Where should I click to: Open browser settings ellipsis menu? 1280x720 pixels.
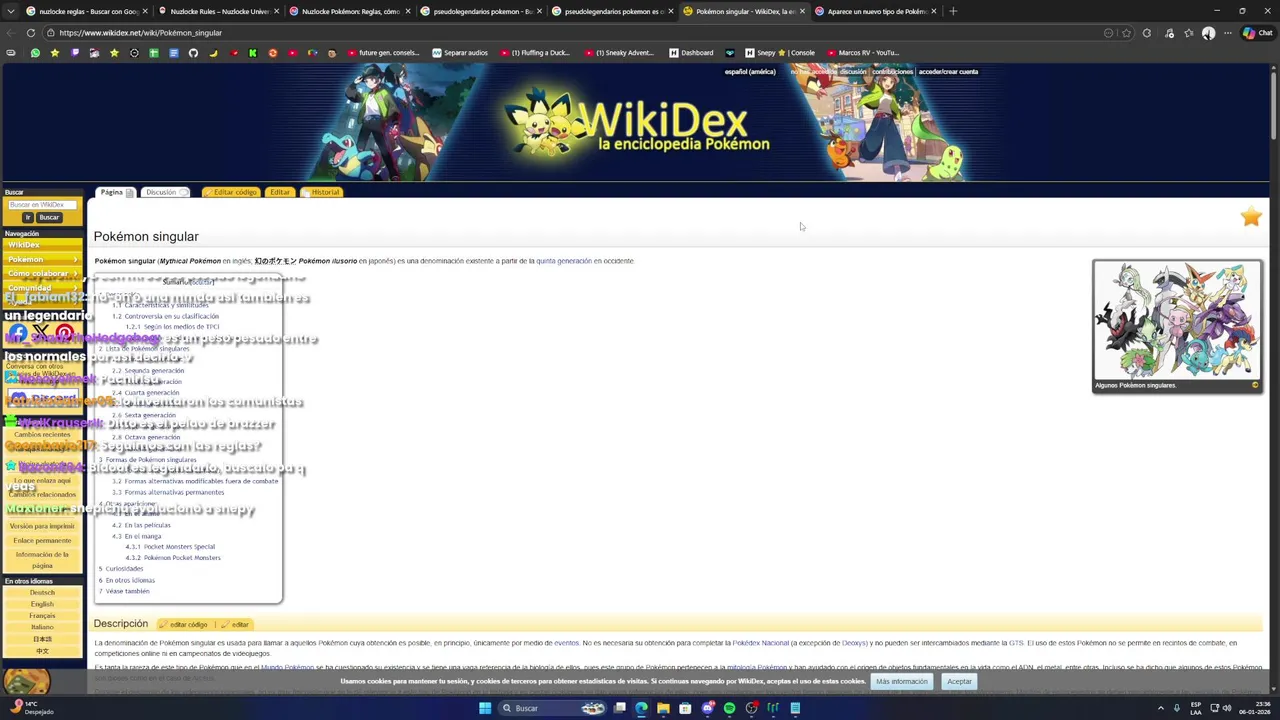pos(1228,33)
